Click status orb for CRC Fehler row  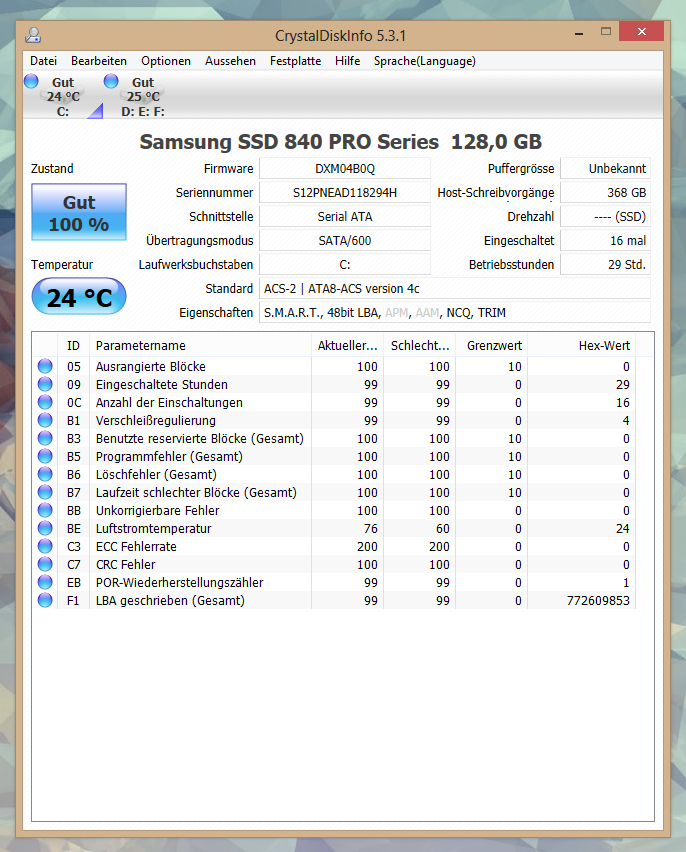tap(45, 564)
